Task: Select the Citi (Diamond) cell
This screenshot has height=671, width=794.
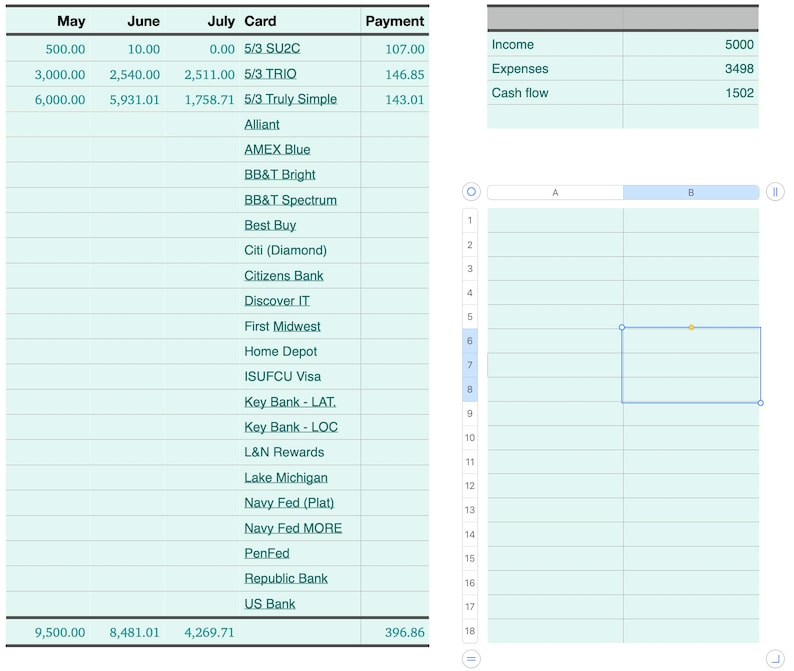Action: click(300, 251)
